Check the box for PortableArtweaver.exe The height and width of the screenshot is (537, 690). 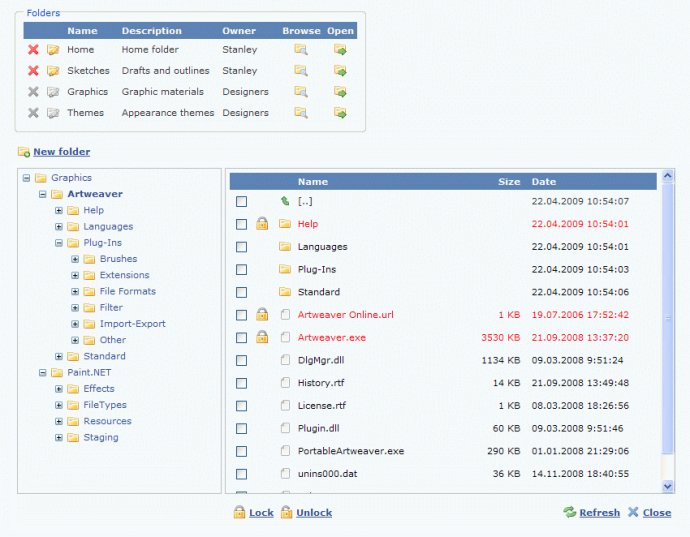[242, 451]
